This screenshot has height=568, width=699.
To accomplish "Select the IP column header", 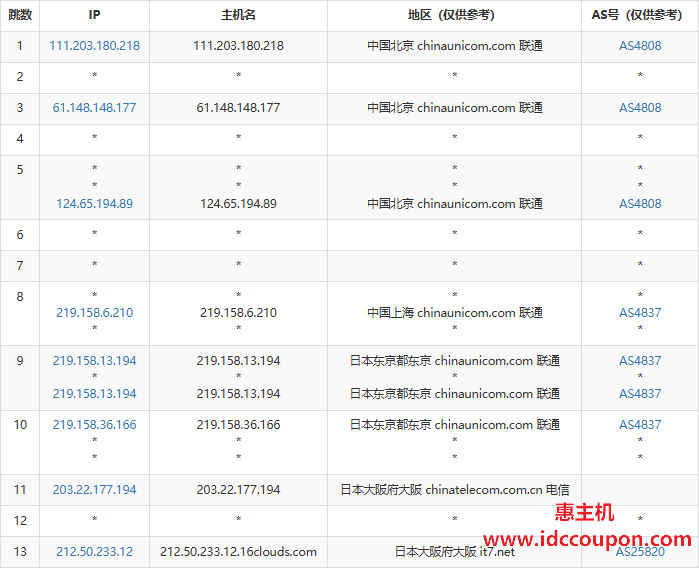I will 95,15.
